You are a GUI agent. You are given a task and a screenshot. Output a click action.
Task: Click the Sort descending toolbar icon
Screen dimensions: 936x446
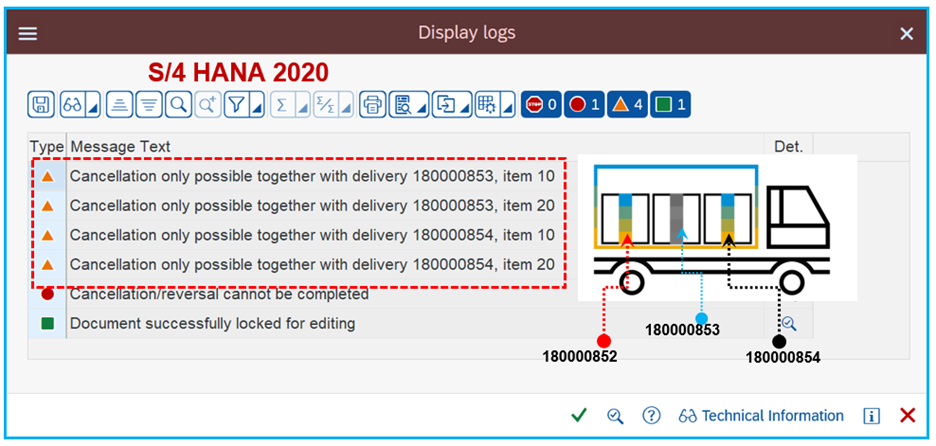149,105
